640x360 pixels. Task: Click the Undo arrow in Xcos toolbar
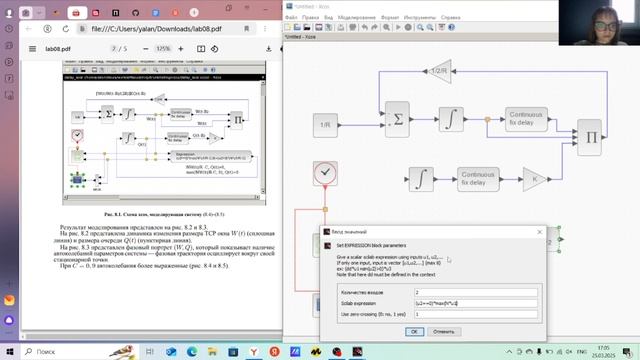pyautogui.click(x=364, y=27)
